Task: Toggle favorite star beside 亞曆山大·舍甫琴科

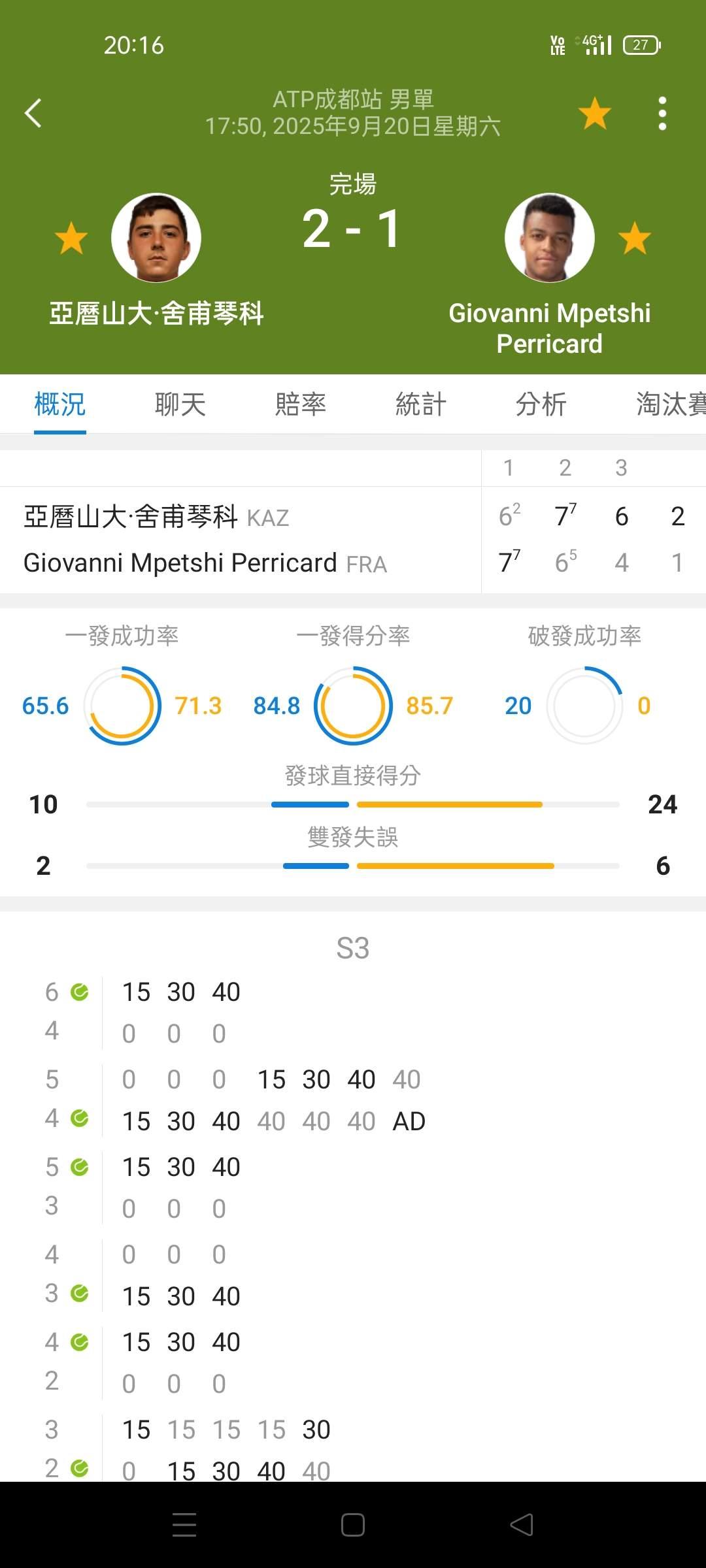Action: 71,238
